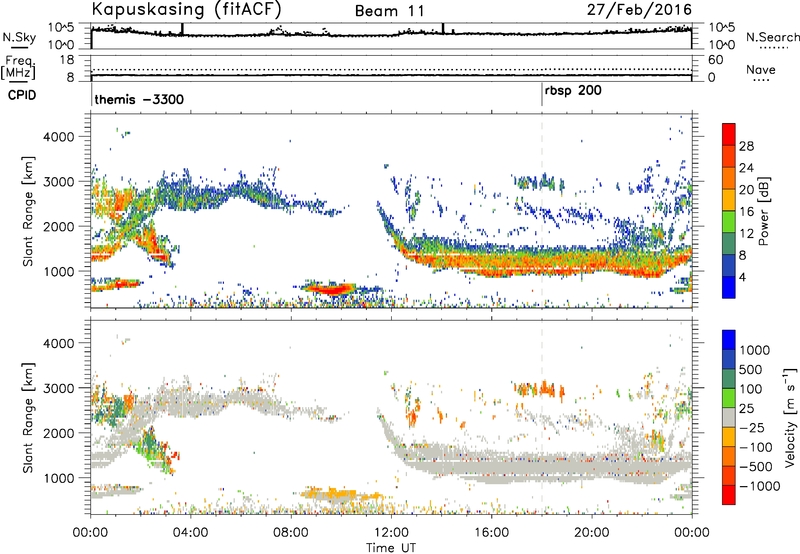Click the 18 tick on frequency axis

(67, 60)
